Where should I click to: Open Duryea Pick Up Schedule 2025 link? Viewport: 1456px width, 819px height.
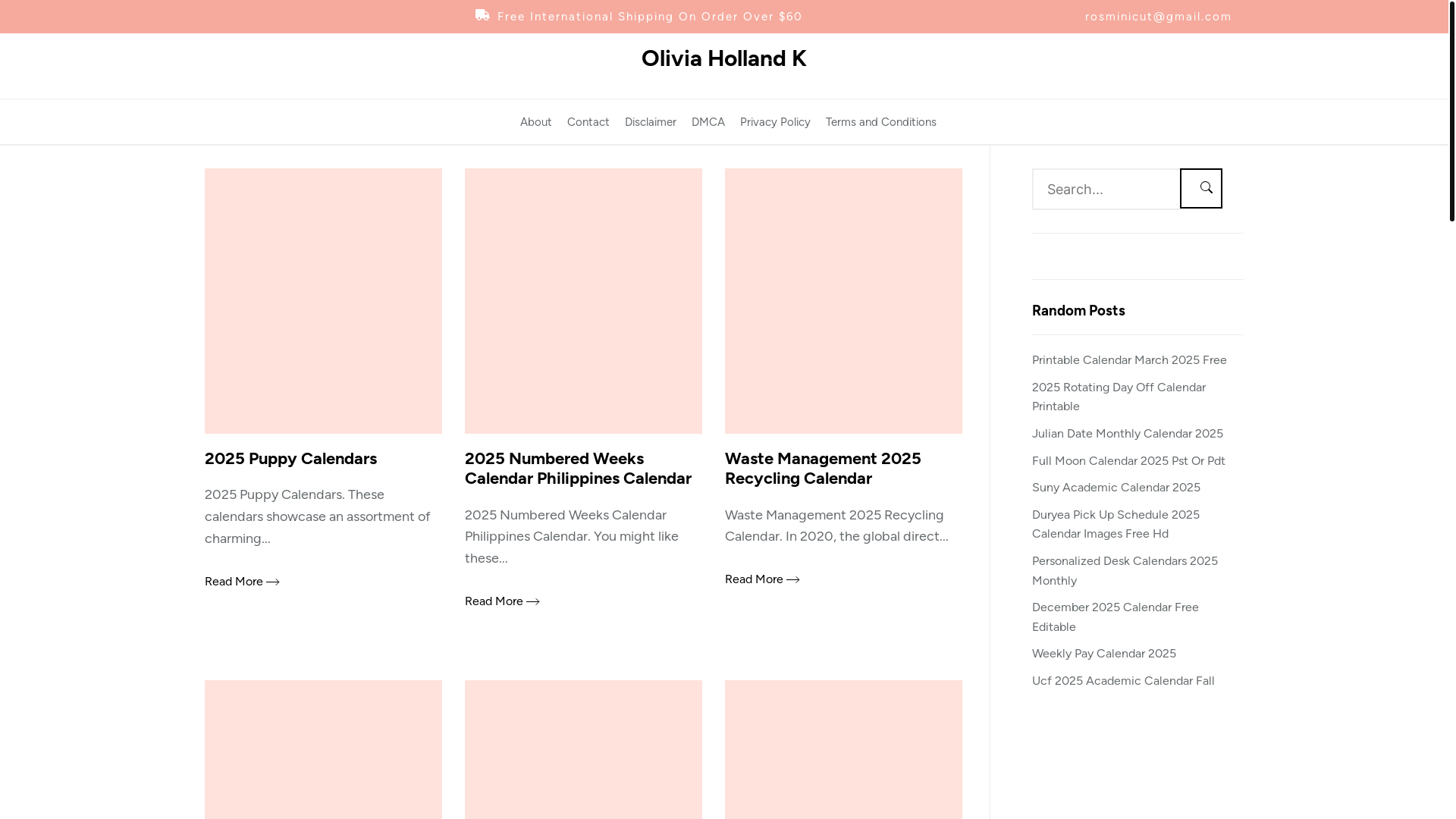point(1116,524)
